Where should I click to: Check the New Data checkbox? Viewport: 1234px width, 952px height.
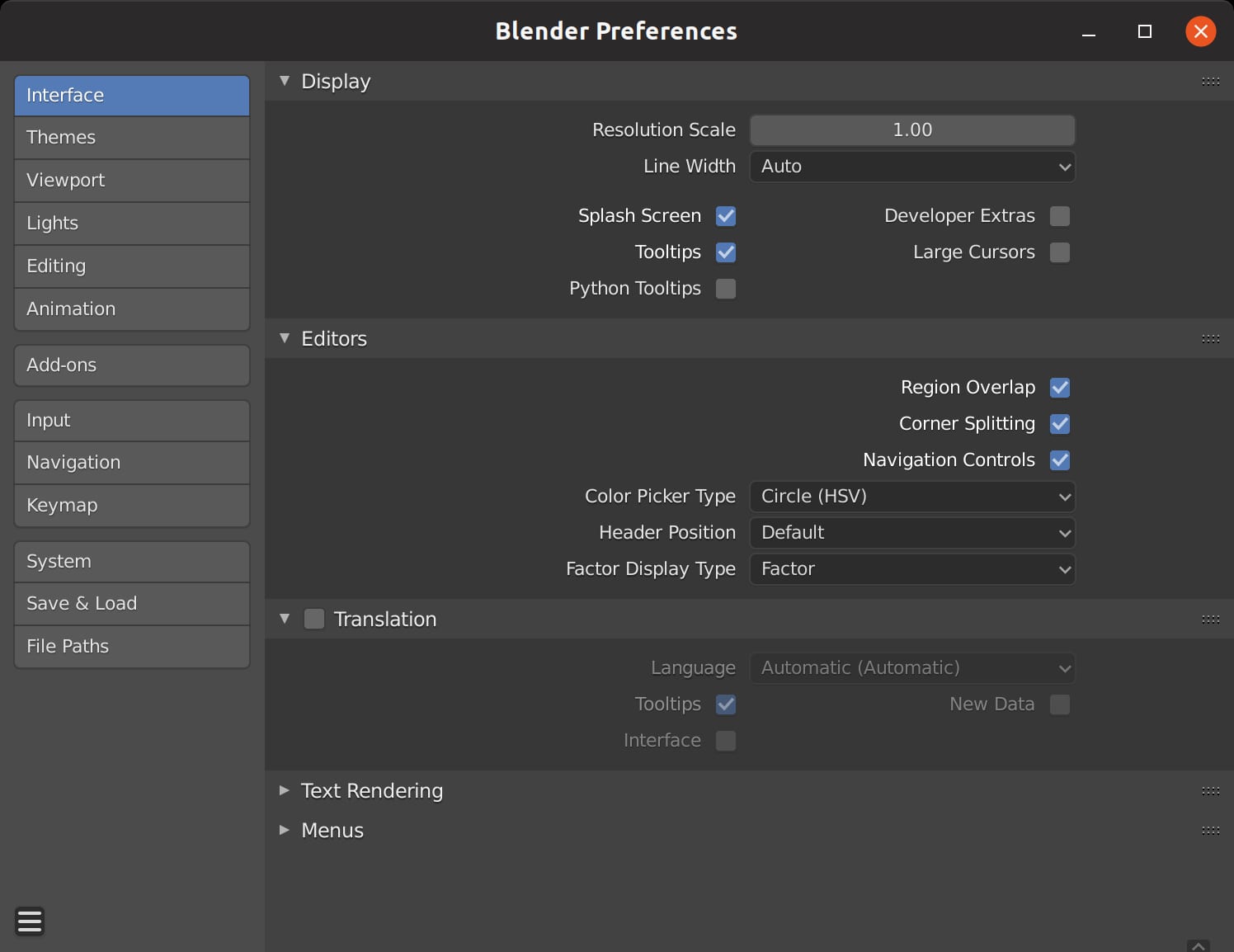(1060, 705)
